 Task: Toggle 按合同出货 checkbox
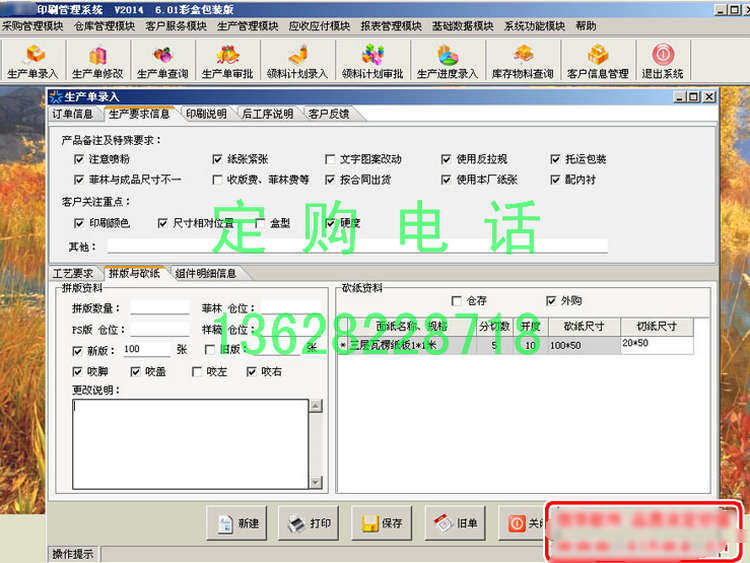tap(330, 180)
